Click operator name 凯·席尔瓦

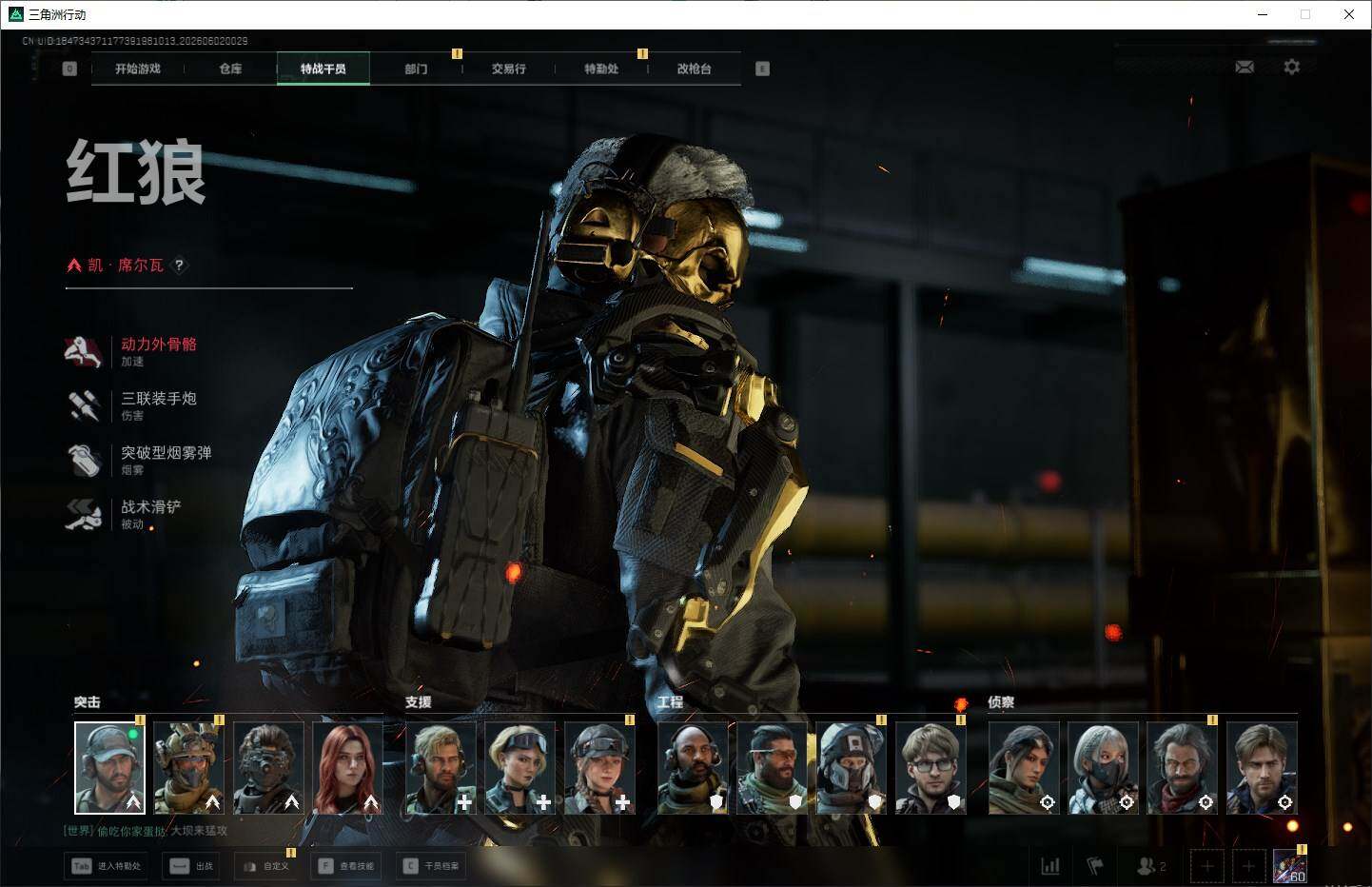pos(126,266)
